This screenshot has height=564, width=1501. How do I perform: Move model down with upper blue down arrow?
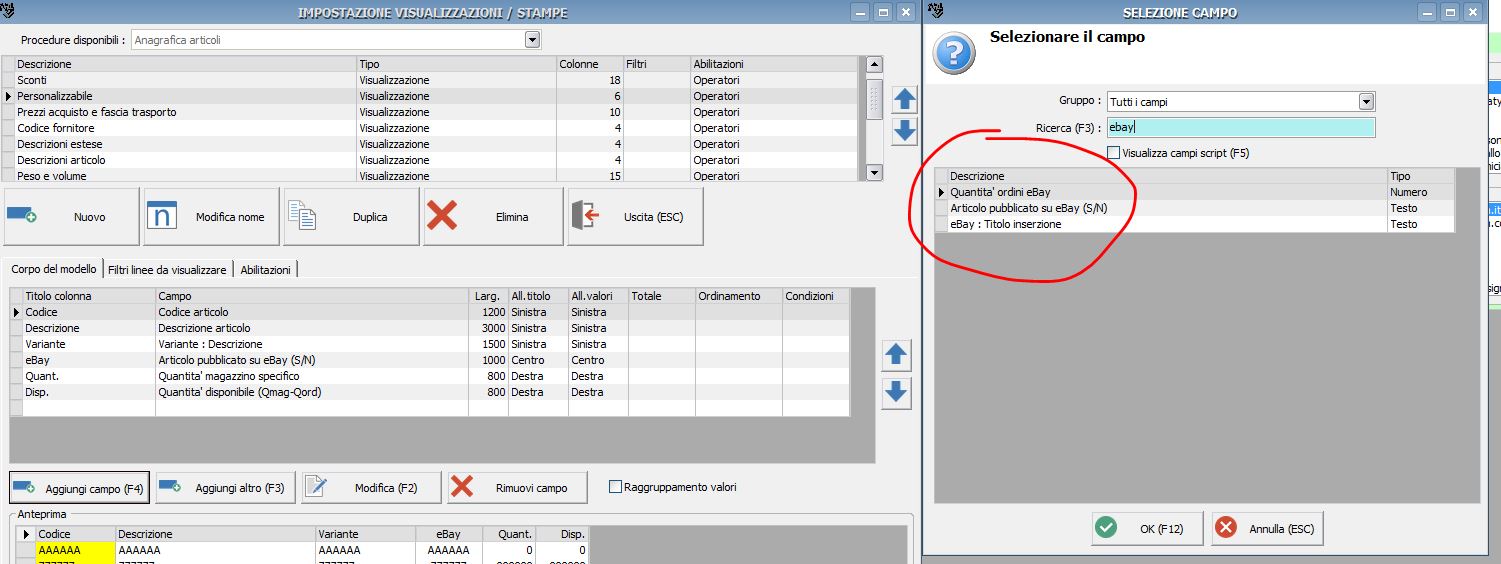tap(904, 131)
